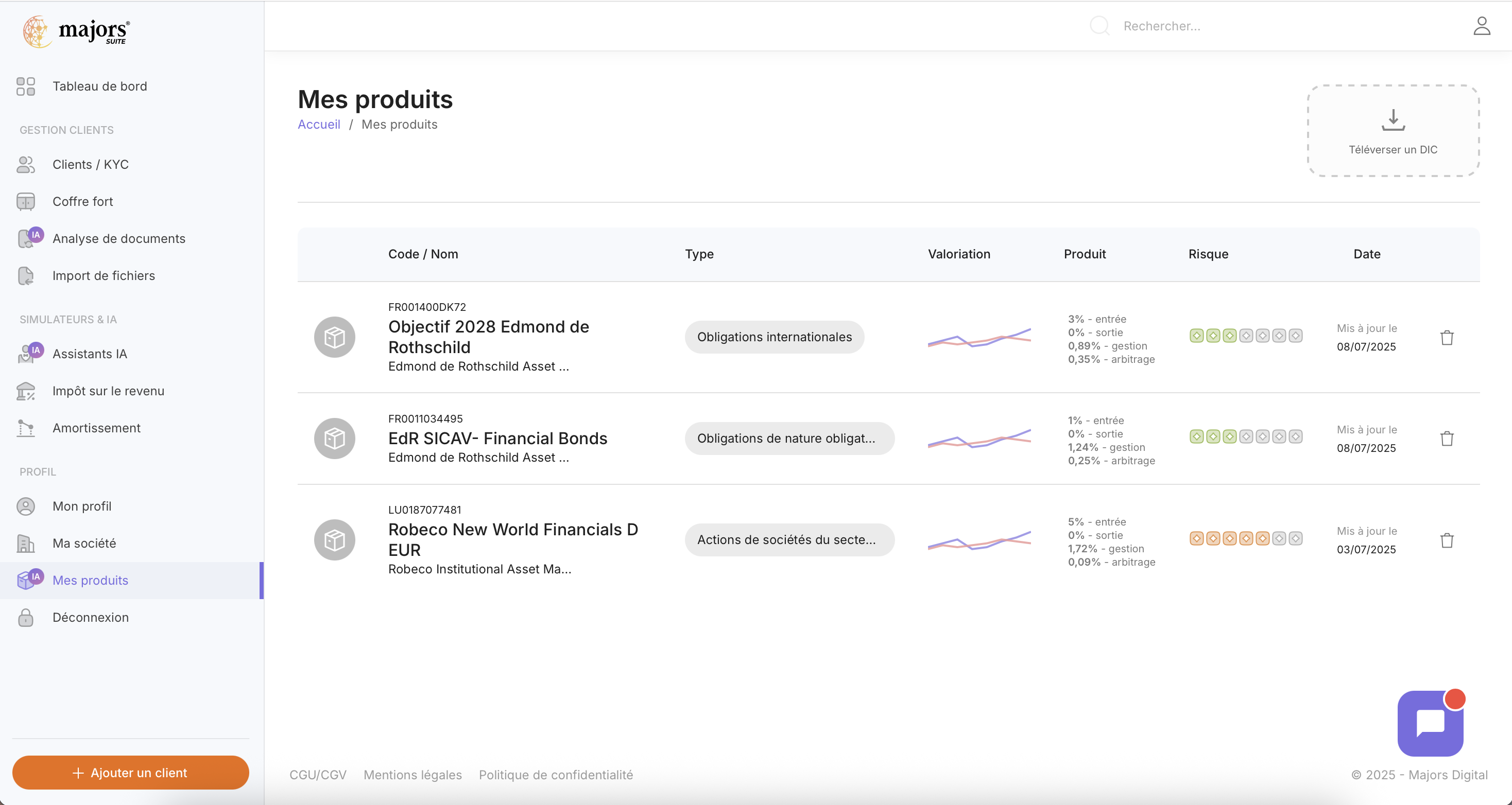The width and height of the screenshot is (1512, 805).
Task: Open product EdR SICAV- Financial Bonds
Action: point(498,439)
